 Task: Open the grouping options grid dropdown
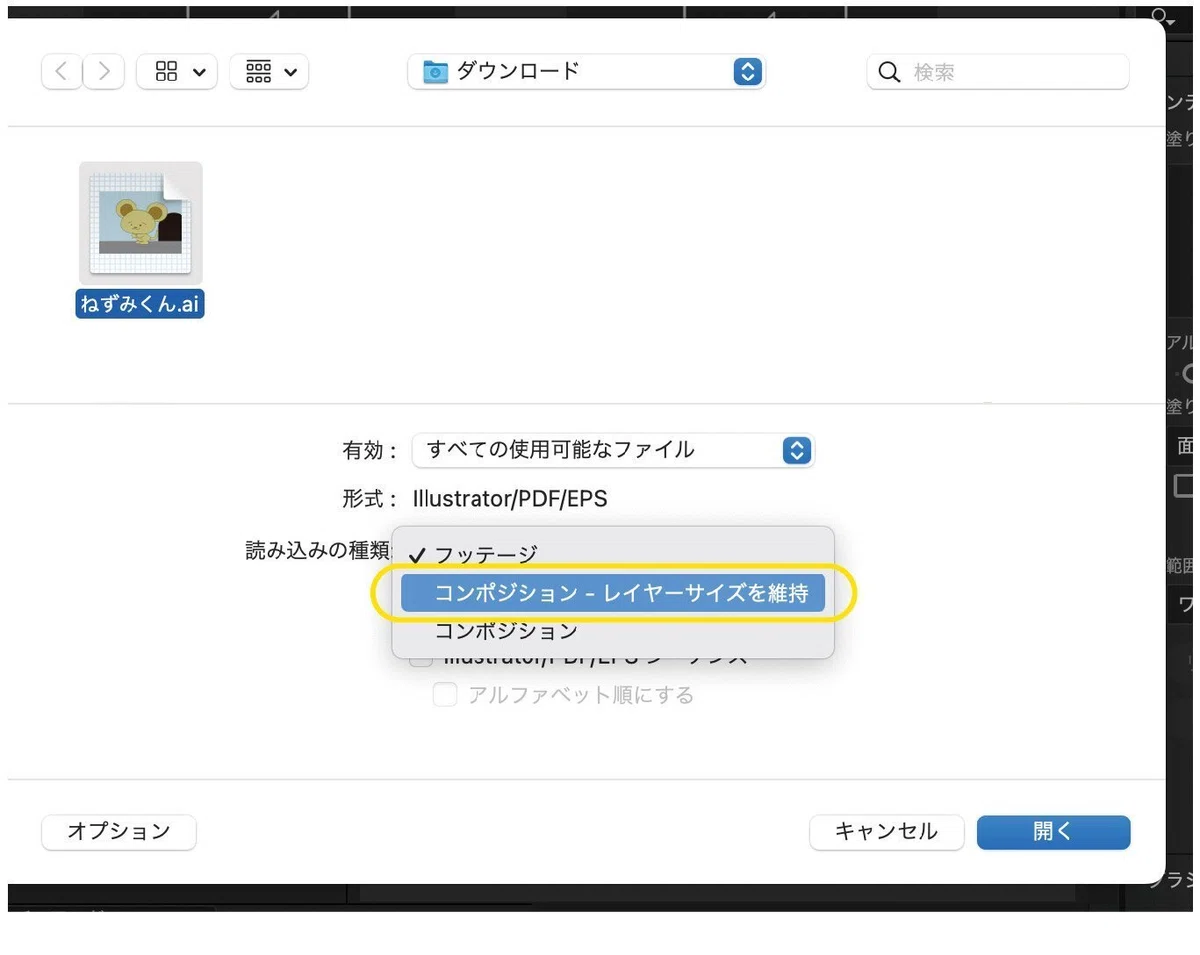269,72
